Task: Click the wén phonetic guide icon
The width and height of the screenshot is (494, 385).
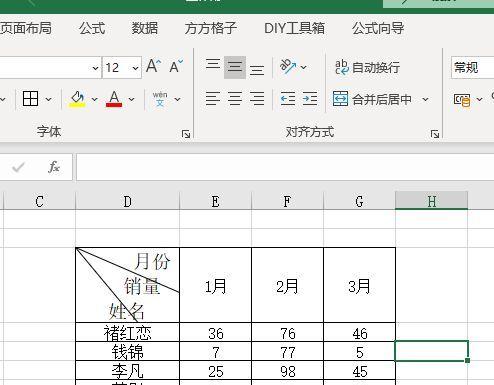Action: point(160,99)
